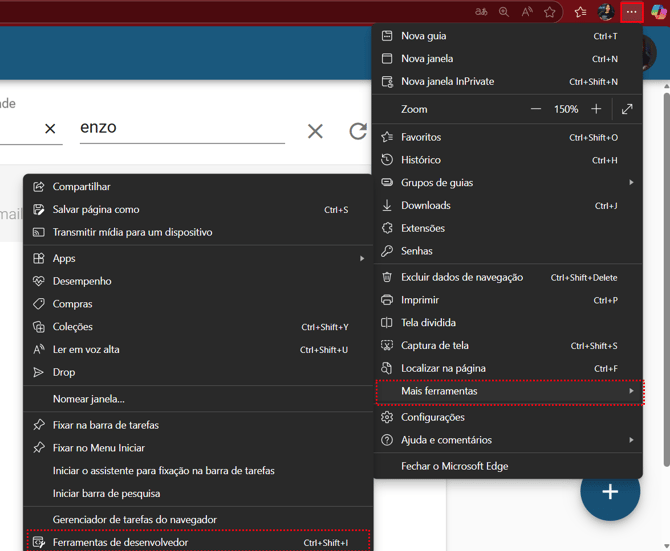670x551 pixels.
Task: Click the Read aloud icon in address bar
Action: tap(527, 12)
